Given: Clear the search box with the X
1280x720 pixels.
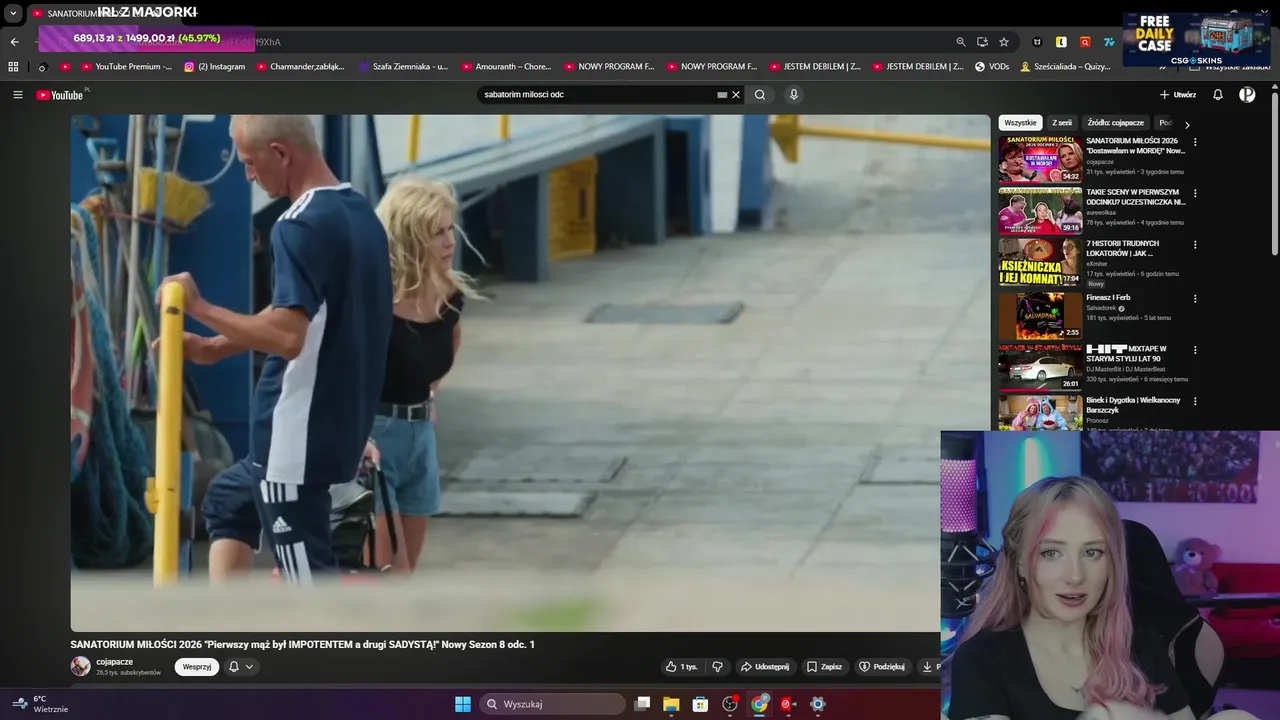Looking at the screenshot, I should pyautogui.click(x=736, y=95).
